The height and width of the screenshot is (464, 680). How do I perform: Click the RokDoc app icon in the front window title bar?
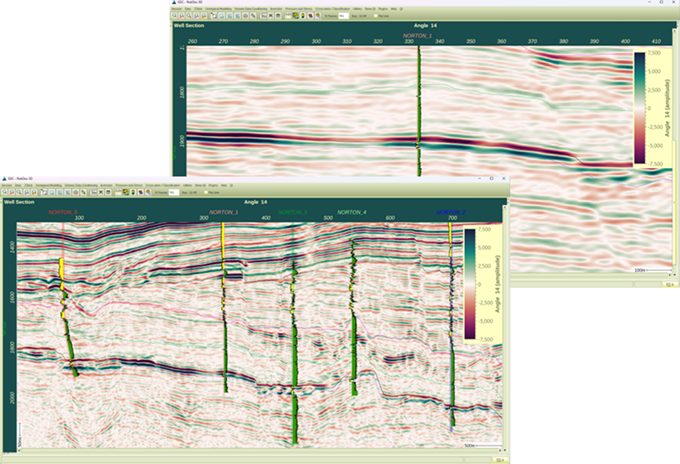pyautogui.click(x=5, y=179)
